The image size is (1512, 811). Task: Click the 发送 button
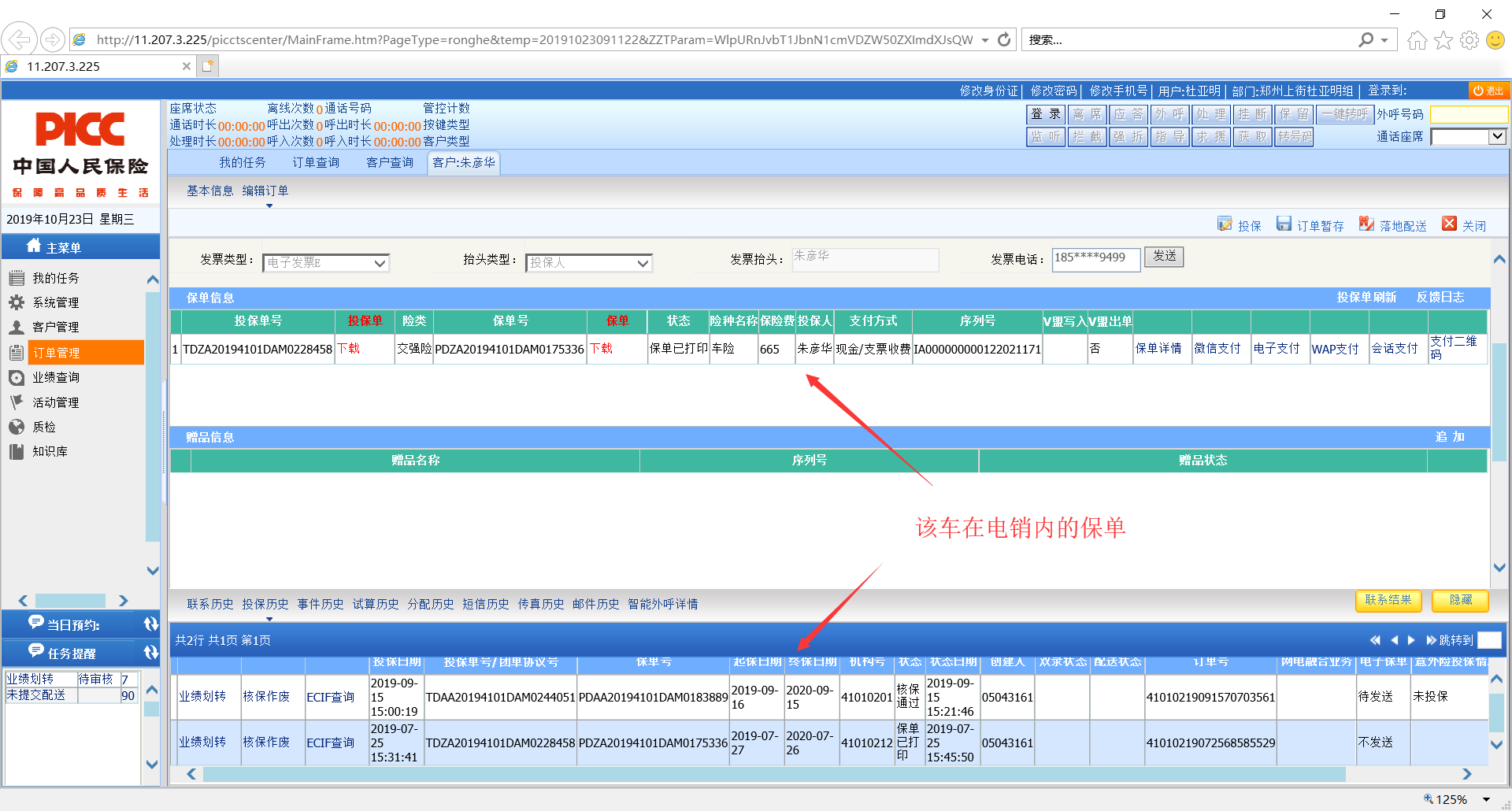(x=1164, y=257)
